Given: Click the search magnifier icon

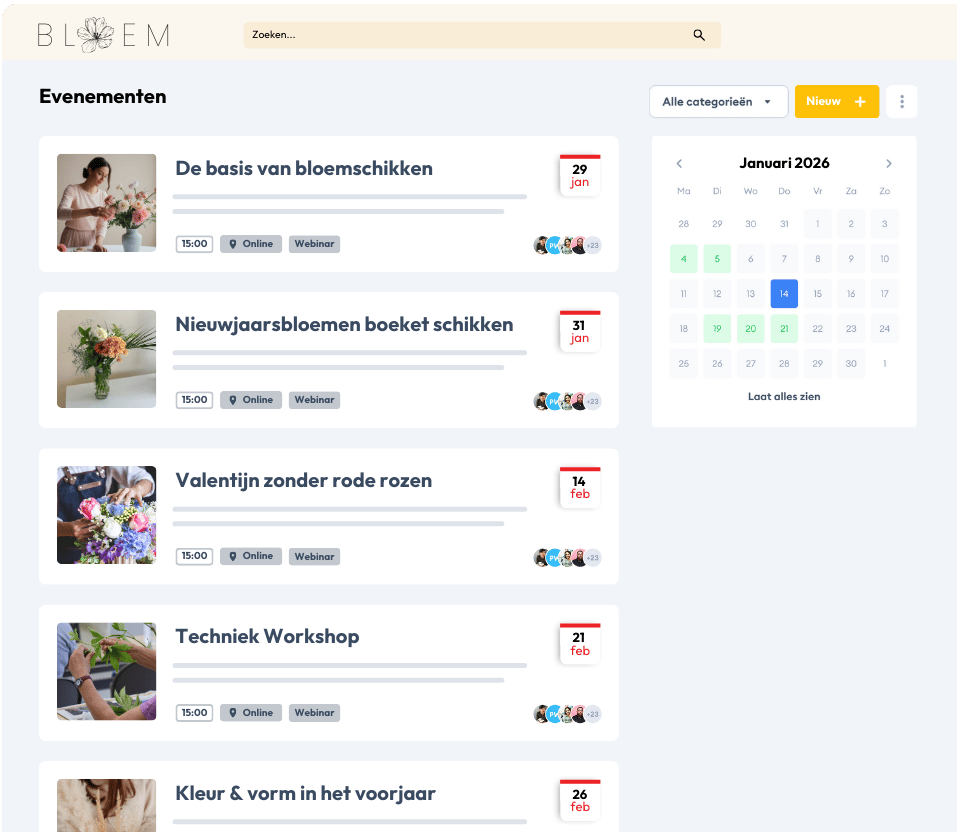Looking at the screenshot, I should click(699, 35).
